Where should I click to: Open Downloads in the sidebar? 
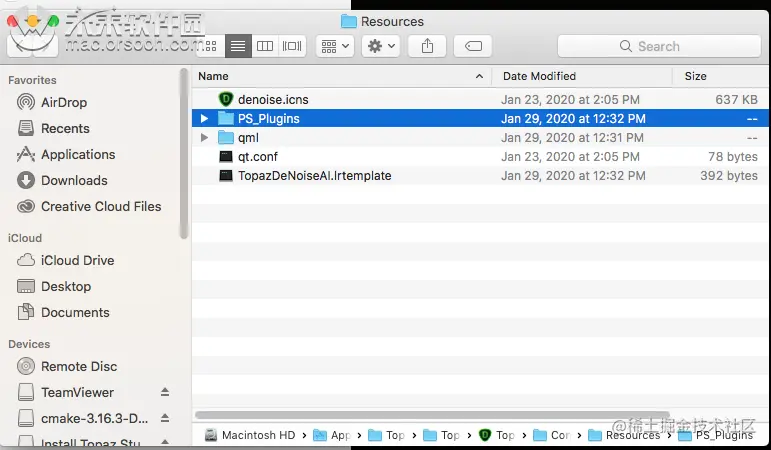(x=74, y=180)
